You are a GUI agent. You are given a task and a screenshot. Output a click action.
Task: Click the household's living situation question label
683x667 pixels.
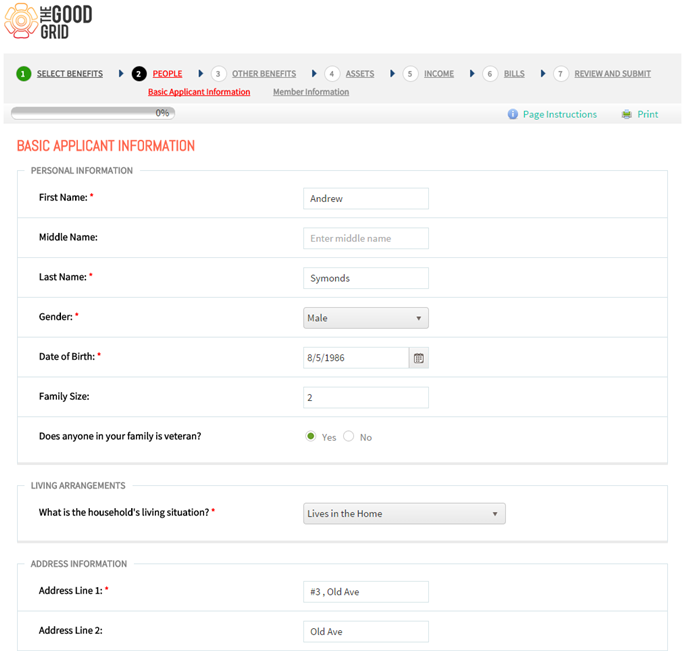[x=124, y=512]
